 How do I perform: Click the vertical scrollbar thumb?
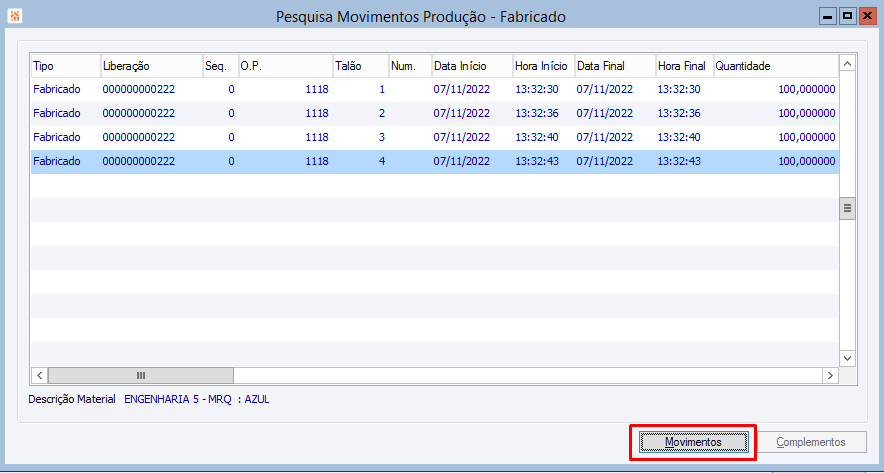847,208
